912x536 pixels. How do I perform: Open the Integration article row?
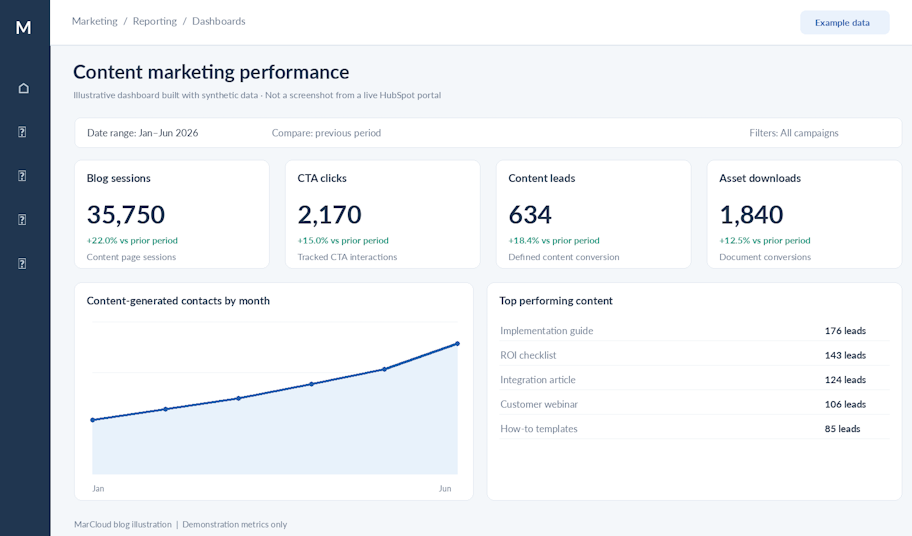694,380
